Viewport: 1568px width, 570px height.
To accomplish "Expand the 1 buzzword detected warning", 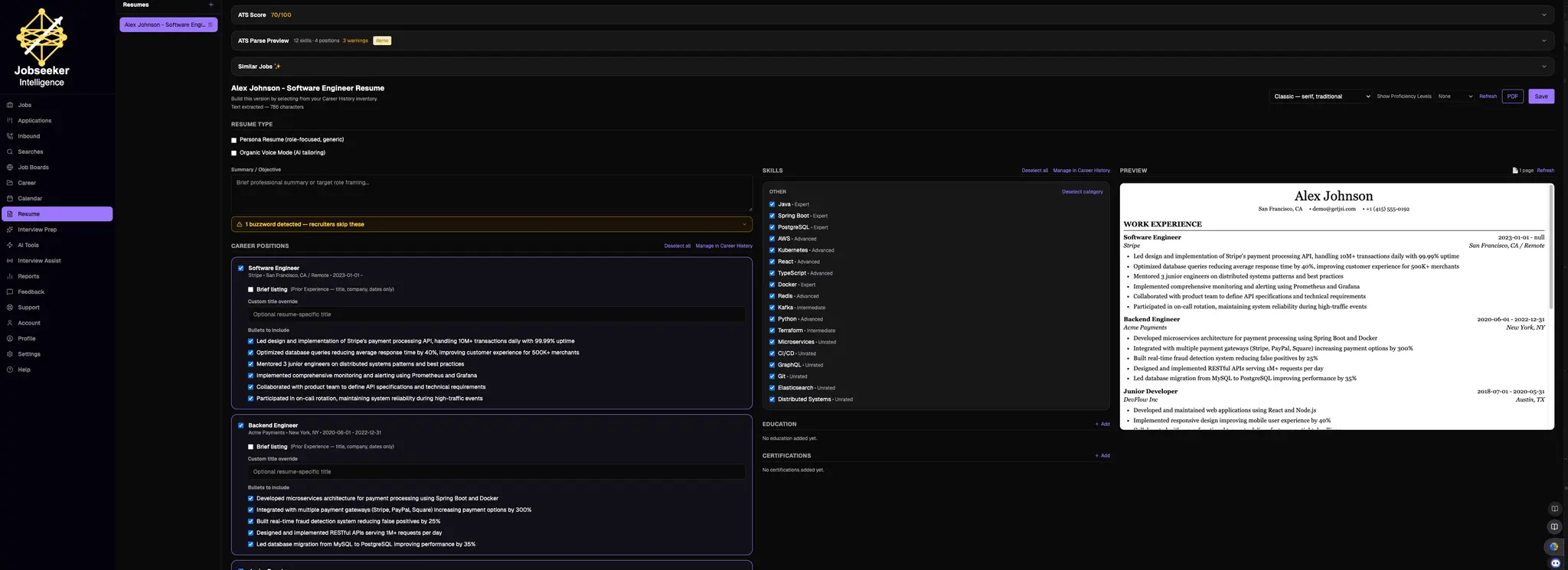I will [x=492, y=224].
